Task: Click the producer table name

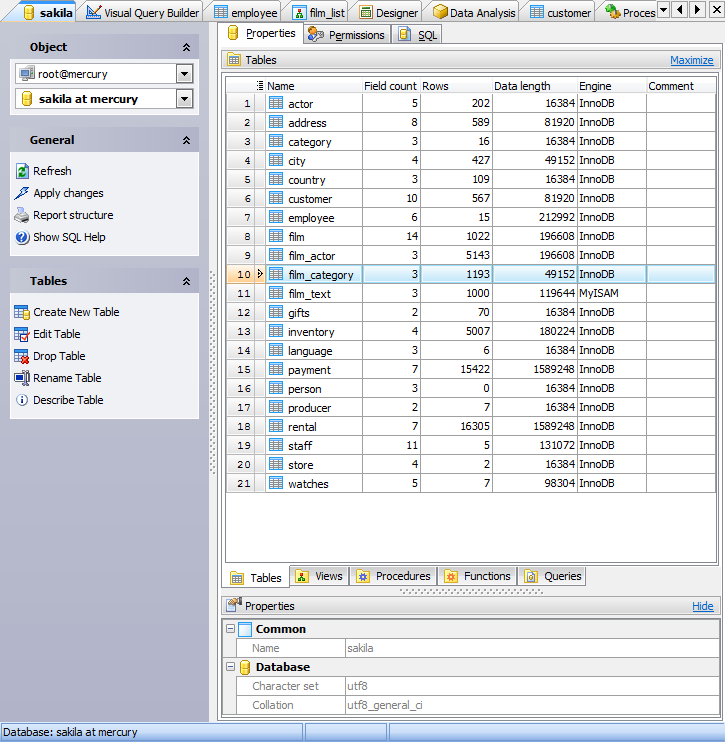Action: tap(309, 408)
